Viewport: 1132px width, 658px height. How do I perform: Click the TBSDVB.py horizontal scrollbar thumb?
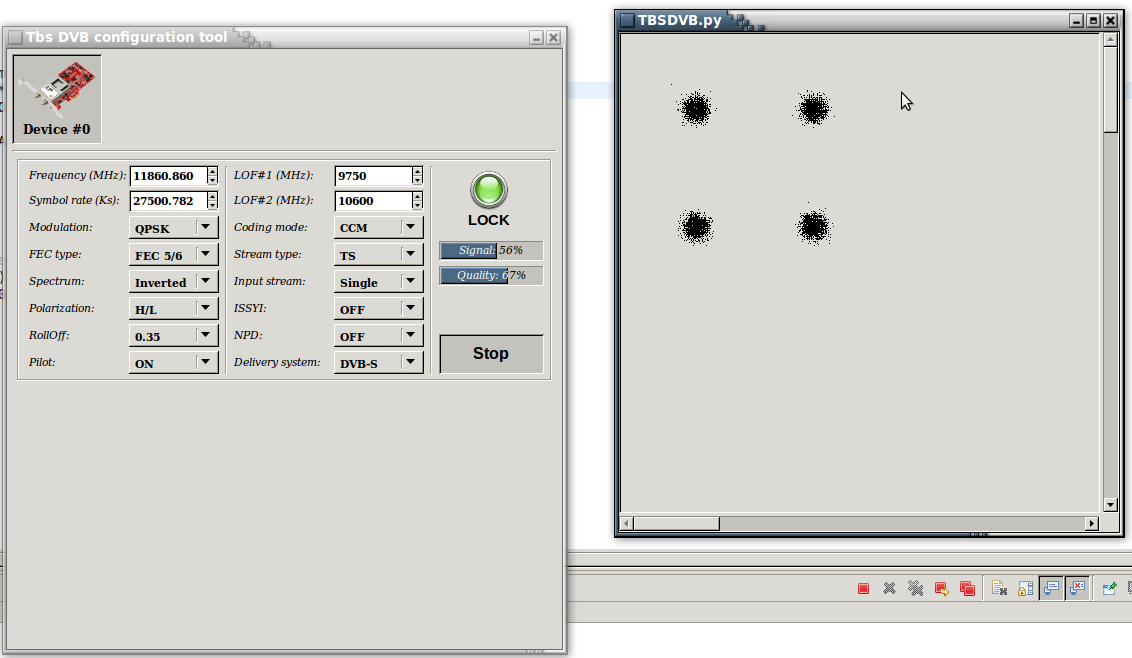[676, 524]
